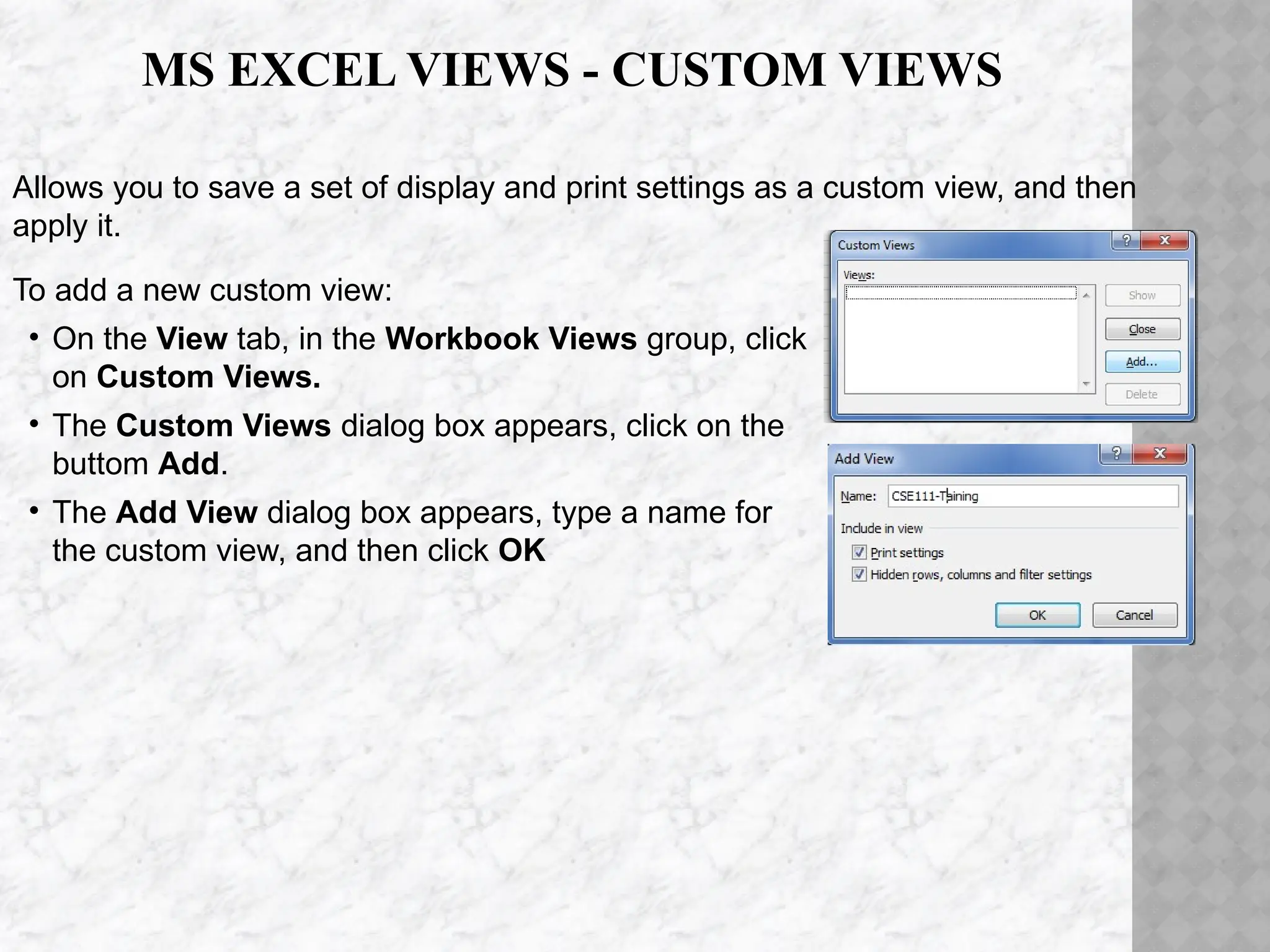Click the Delete button in Custom Views

click(x=1142, y=395)
